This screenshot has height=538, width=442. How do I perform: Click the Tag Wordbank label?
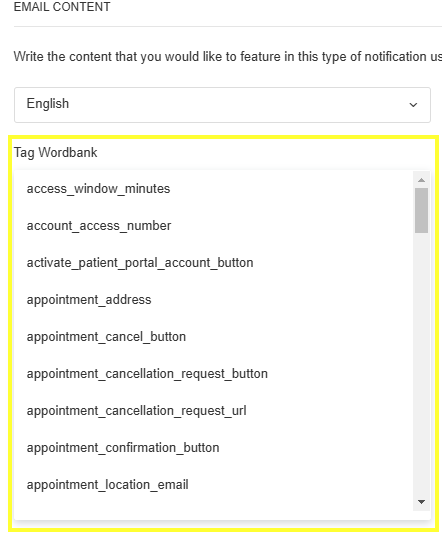click(55, 153)
